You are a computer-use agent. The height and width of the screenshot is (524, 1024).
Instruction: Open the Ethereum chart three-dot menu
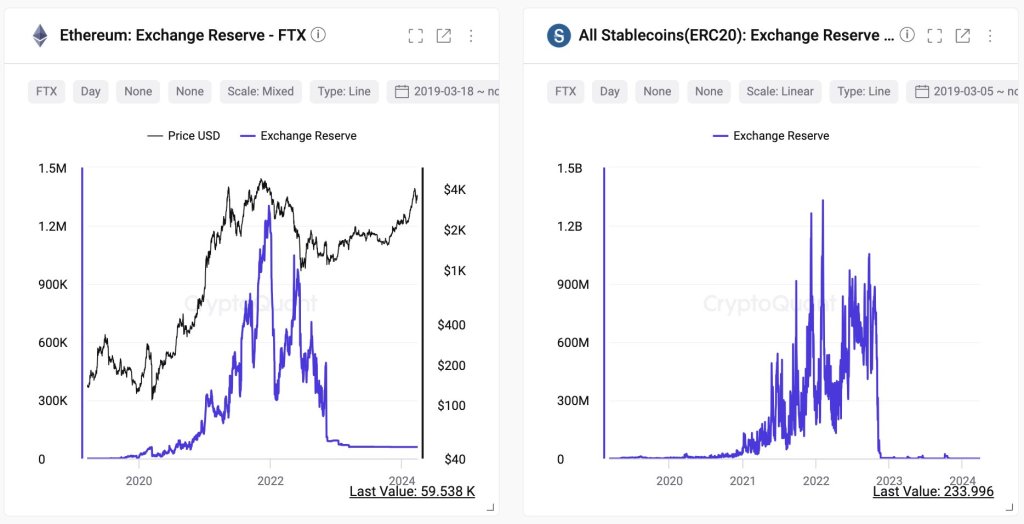pyautogui.click(x=471, y=36)
